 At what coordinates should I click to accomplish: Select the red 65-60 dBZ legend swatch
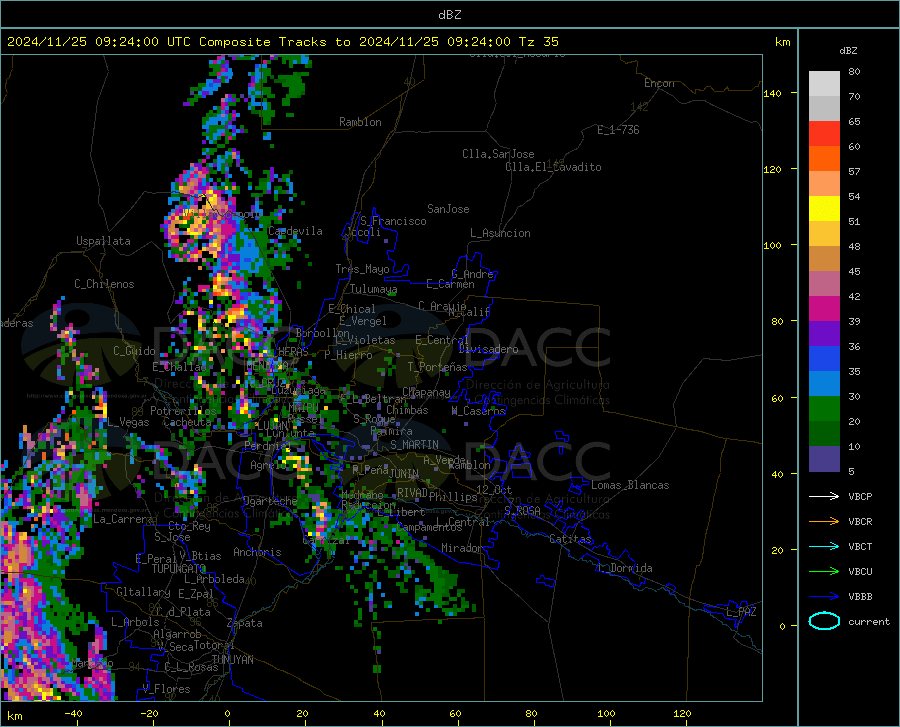824,134
